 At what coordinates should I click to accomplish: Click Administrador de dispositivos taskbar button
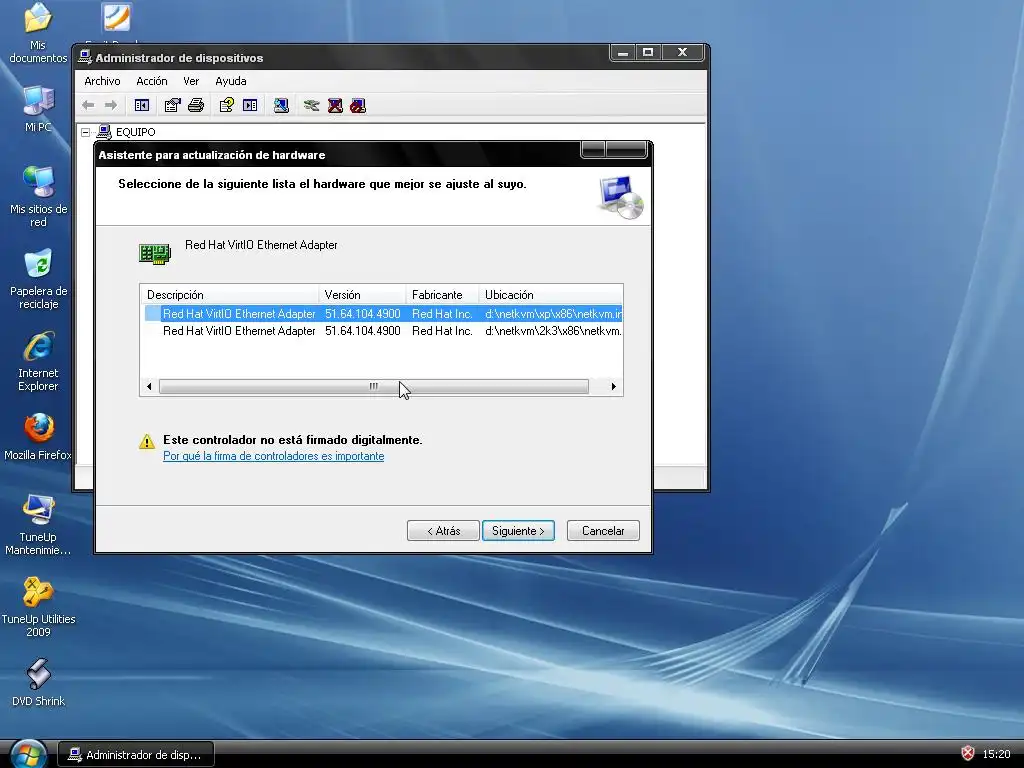point(136,755)
